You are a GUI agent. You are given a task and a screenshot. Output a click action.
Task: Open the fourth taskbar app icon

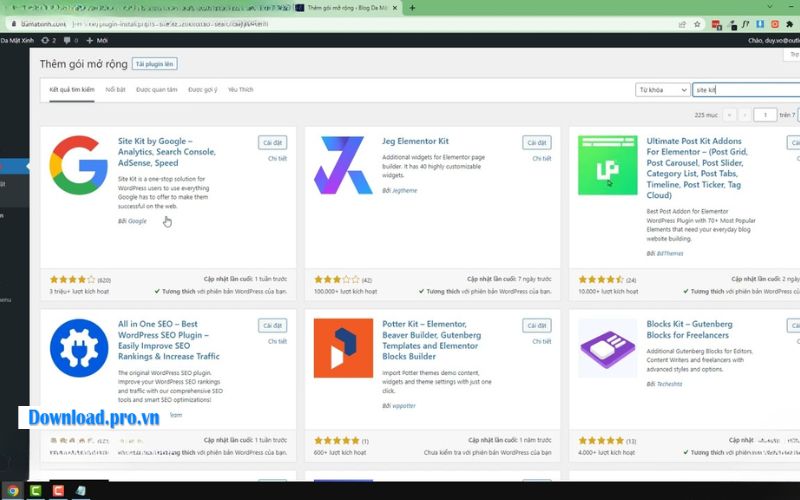point(81,491)
